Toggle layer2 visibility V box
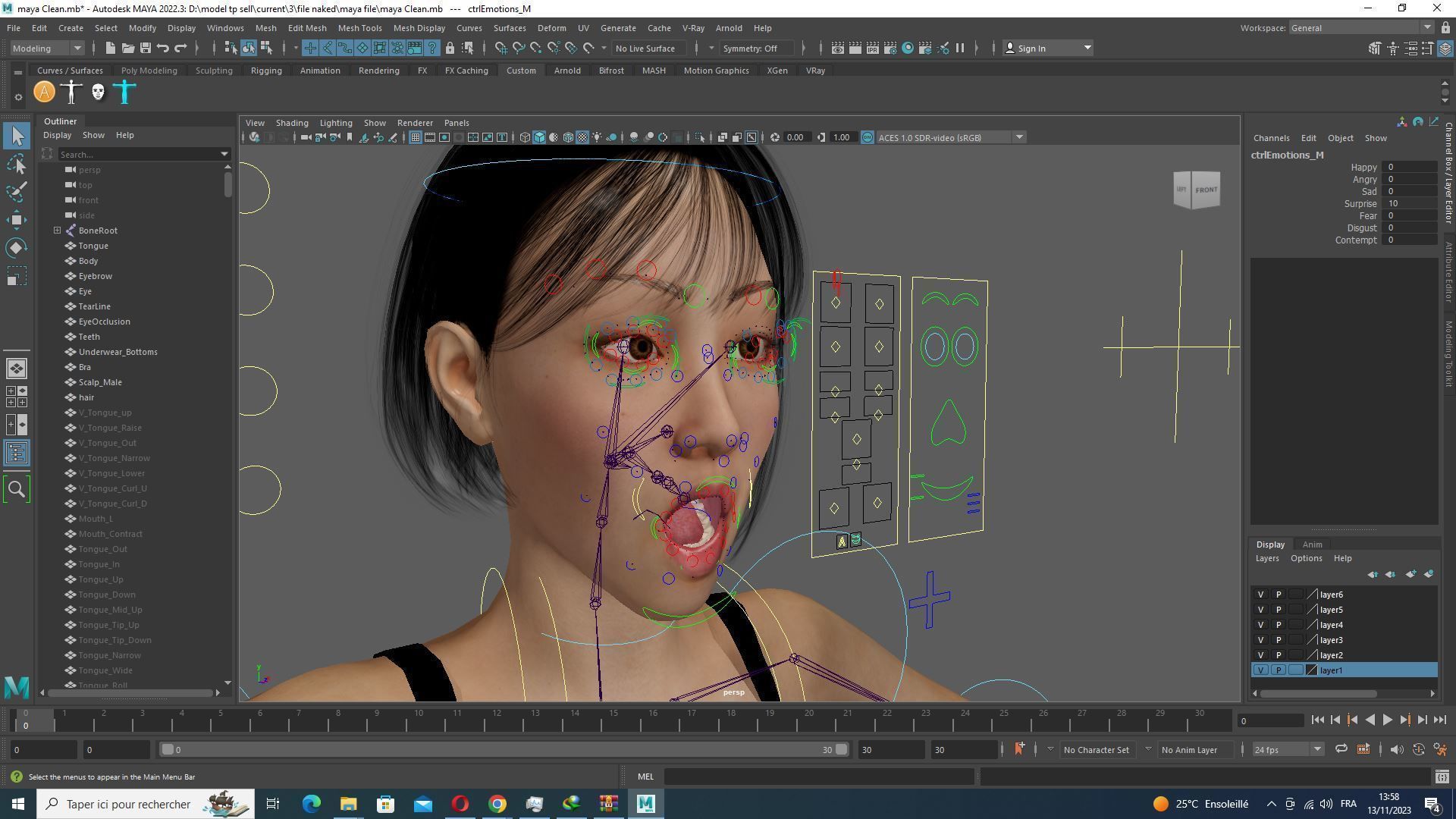This screenshot has width=1456, height=819. (x=1260, y=655)
